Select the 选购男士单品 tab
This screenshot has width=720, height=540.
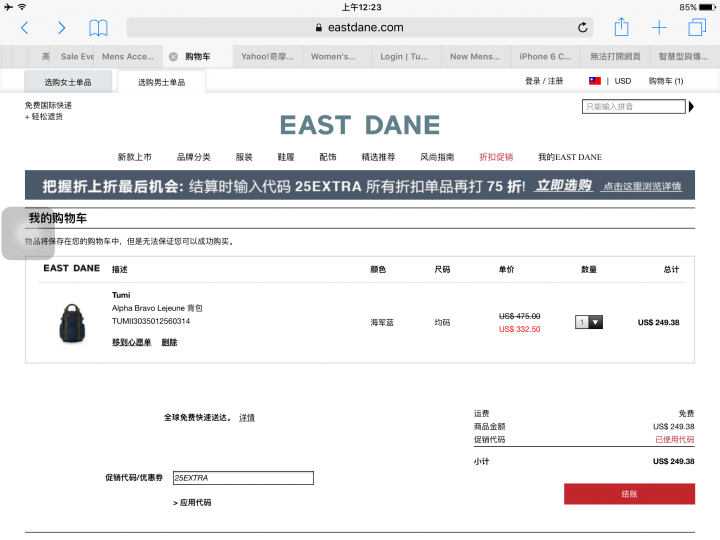[161, 82]
